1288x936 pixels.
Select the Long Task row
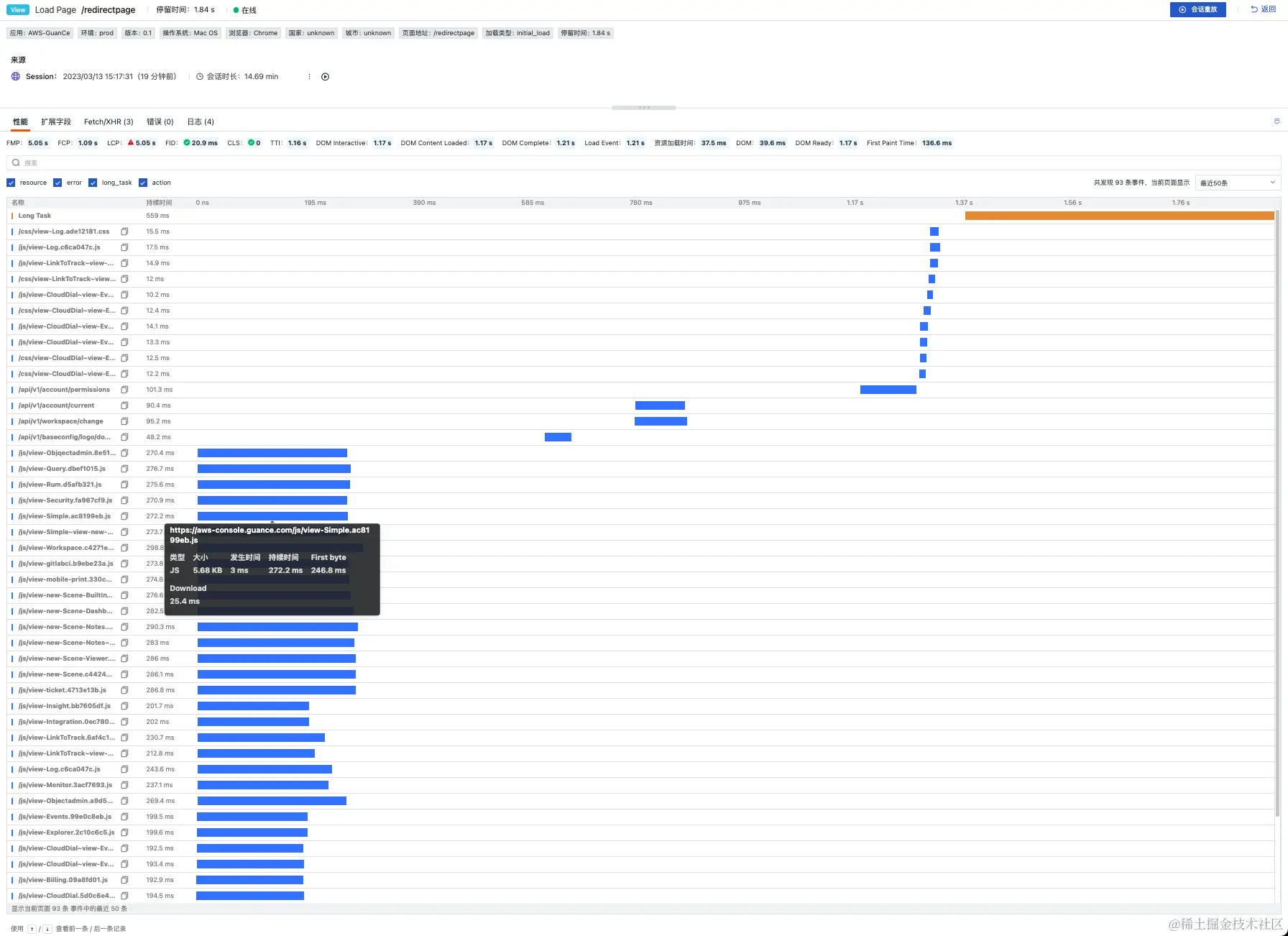tap(640, 216)
